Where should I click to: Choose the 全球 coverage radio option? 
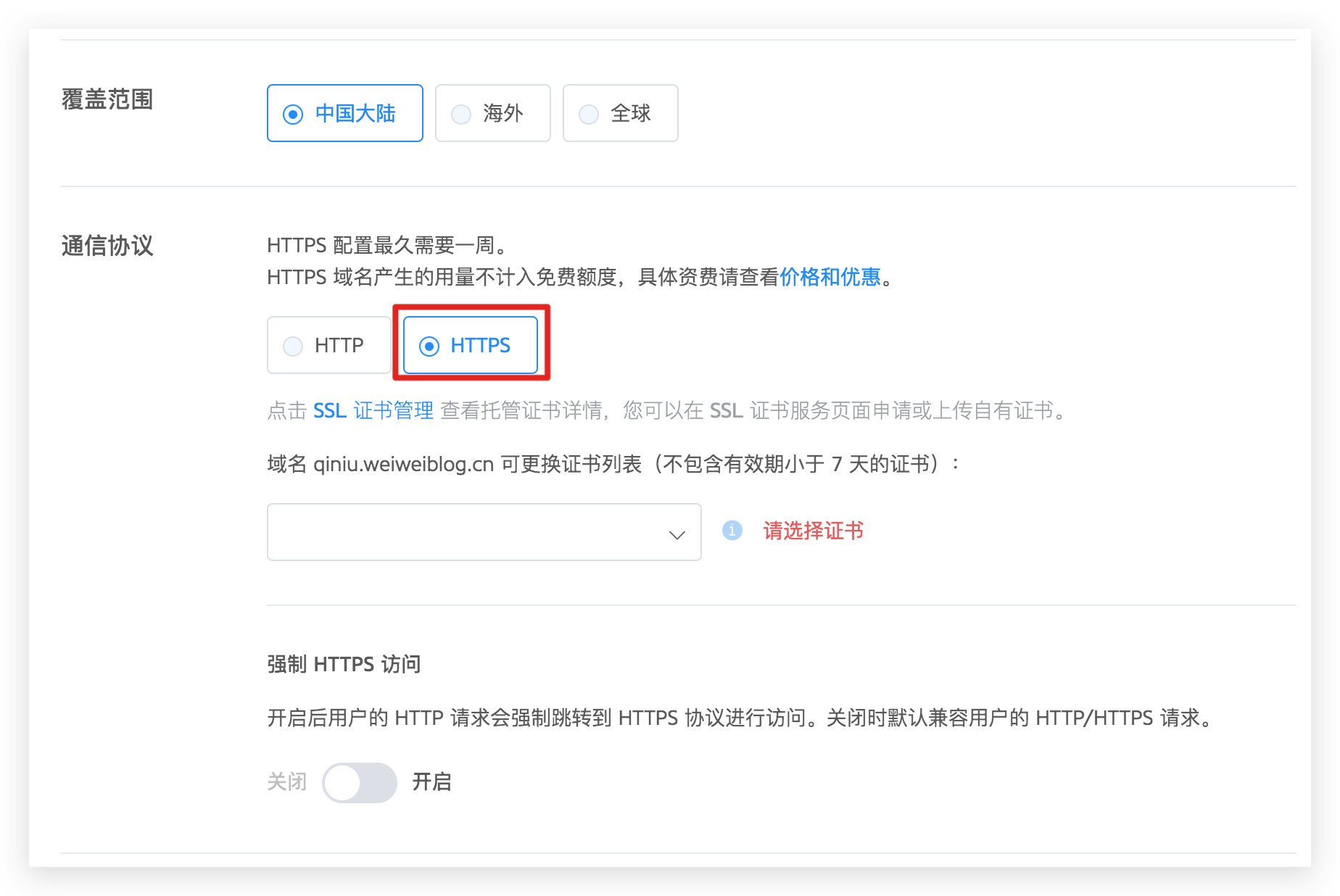[620, 113]
